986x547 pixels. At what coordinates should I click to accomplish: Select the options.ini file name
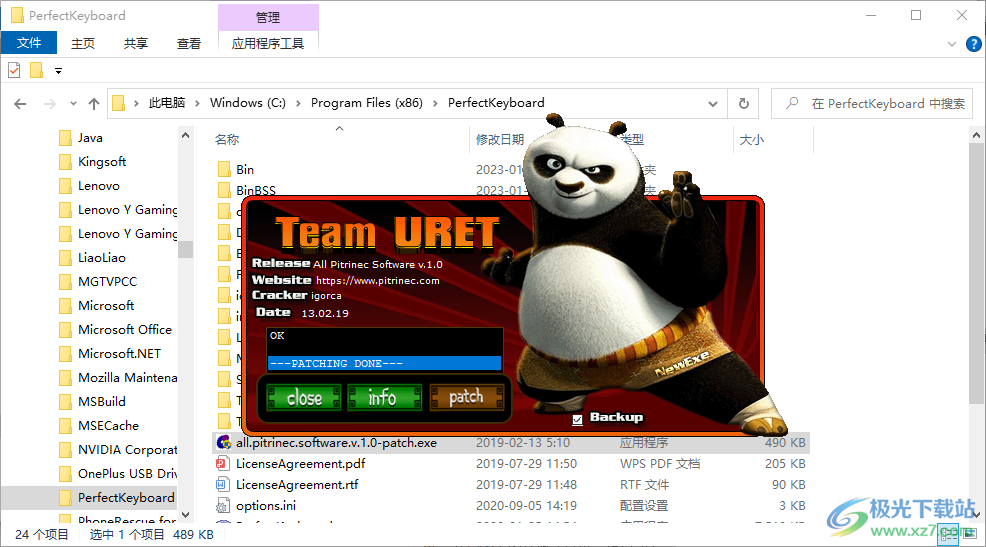[x=266, y=506]
